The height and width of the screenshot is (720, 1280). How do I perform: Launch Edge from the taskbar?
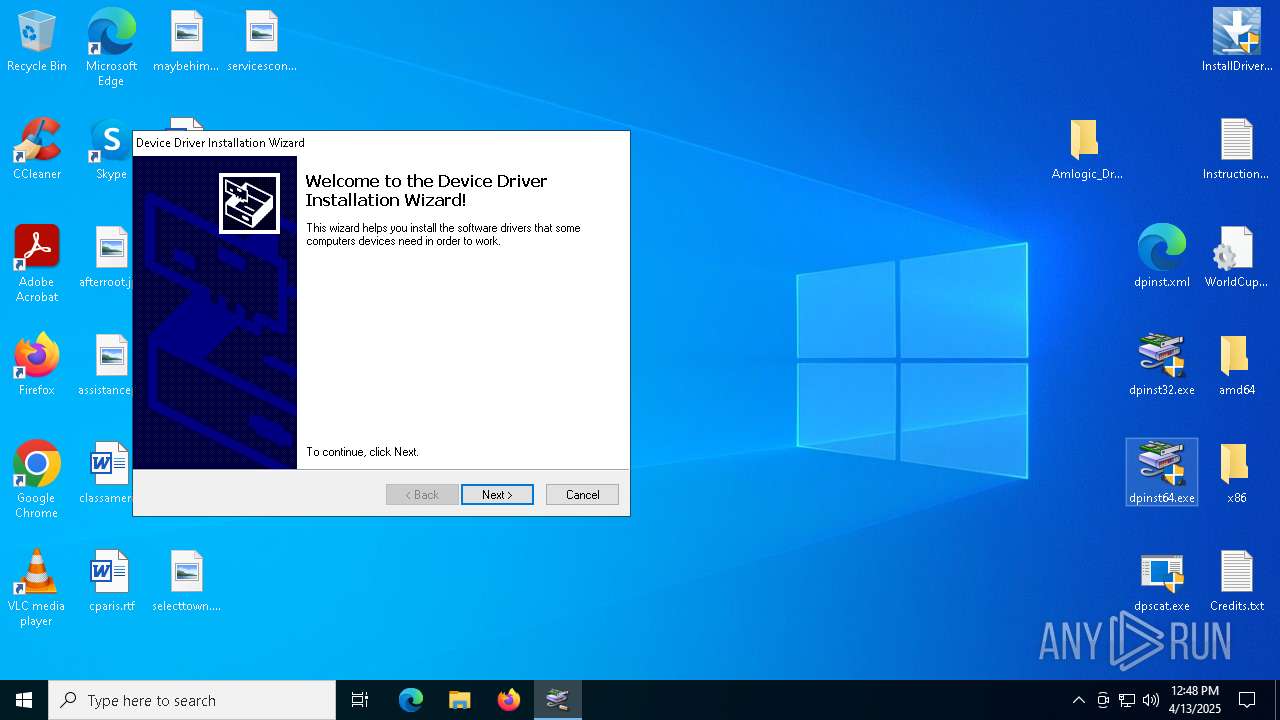[x=411, y=700]
